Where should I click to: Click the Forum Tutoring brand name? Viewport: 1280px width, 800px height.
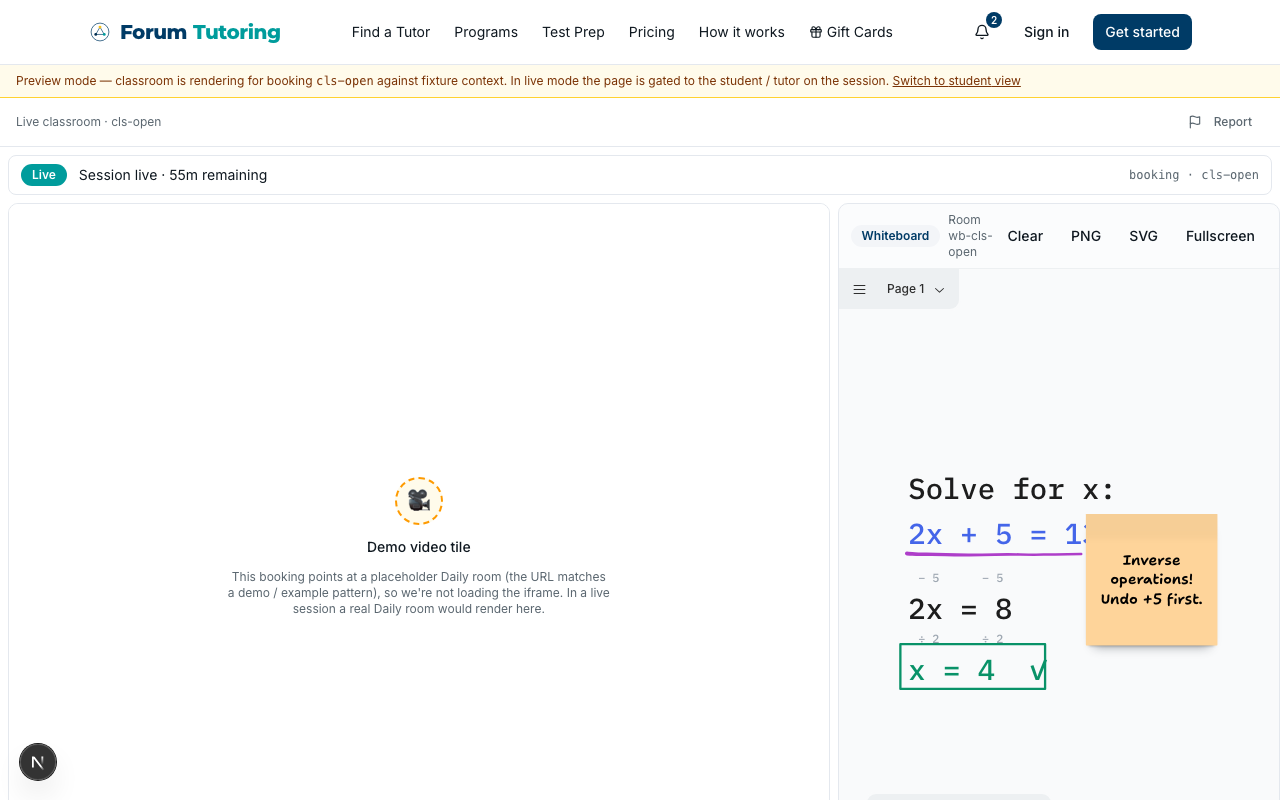click(200, 32)
